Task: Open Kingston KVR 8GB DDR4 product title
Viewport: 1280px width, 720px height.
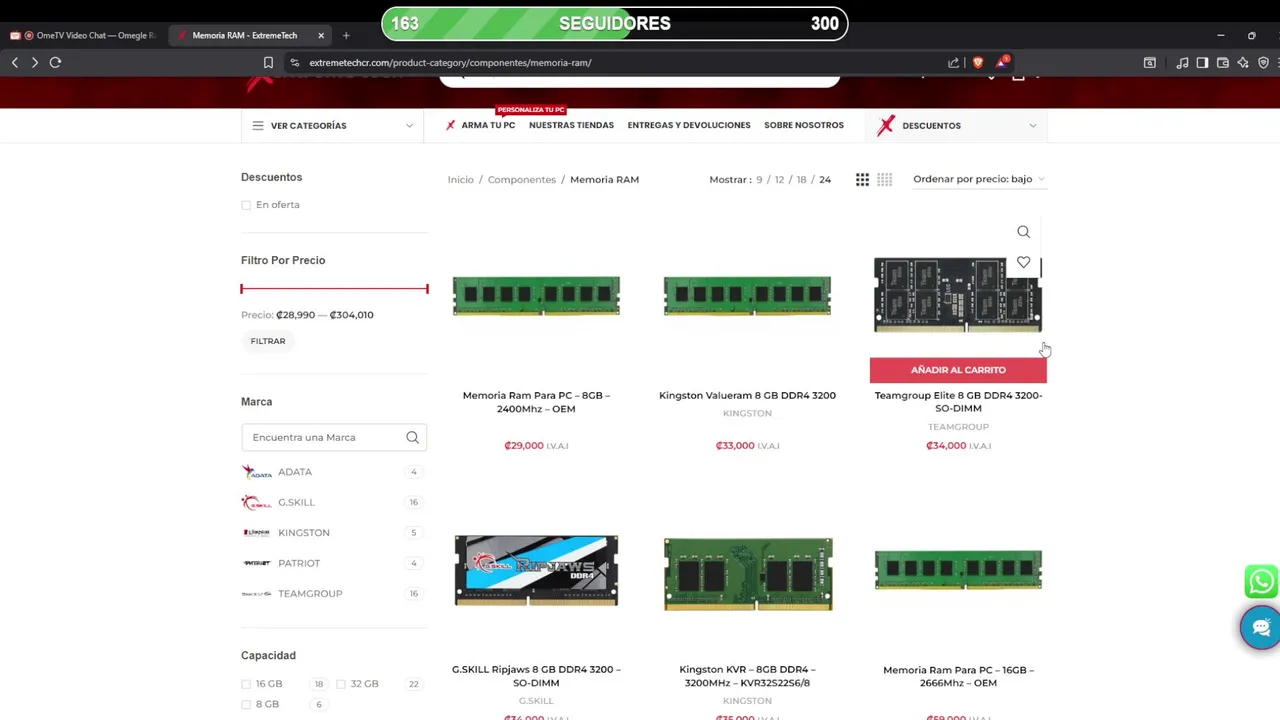Action: pyautogui.click(x=747, y=676)
